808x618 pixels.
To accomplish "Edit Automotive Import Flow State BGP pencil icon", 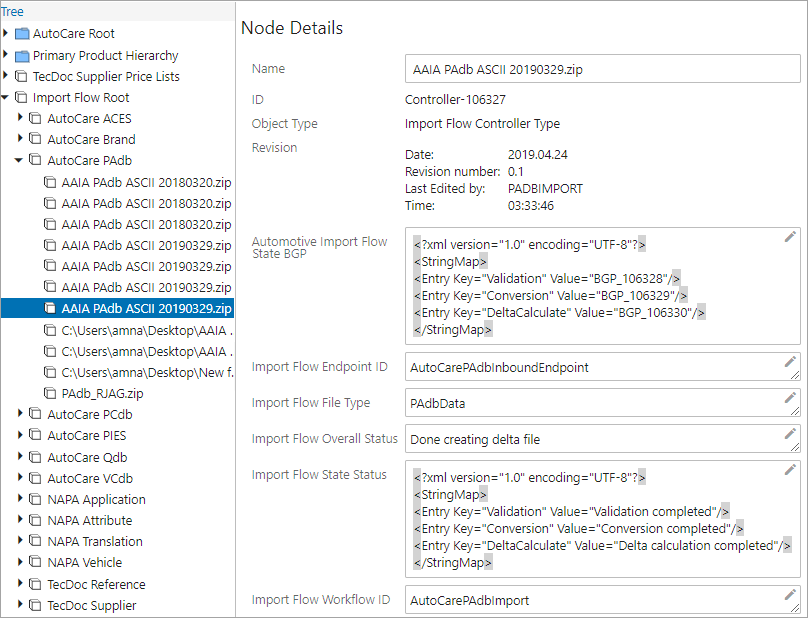I will 790,237.
